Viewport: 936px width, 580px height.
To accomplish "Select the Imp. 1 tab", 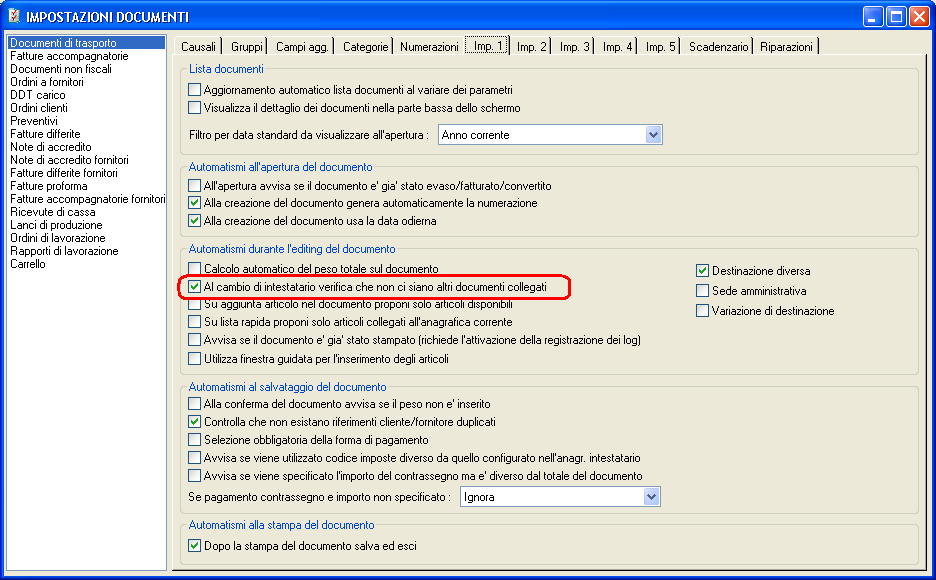I will 487,45.
